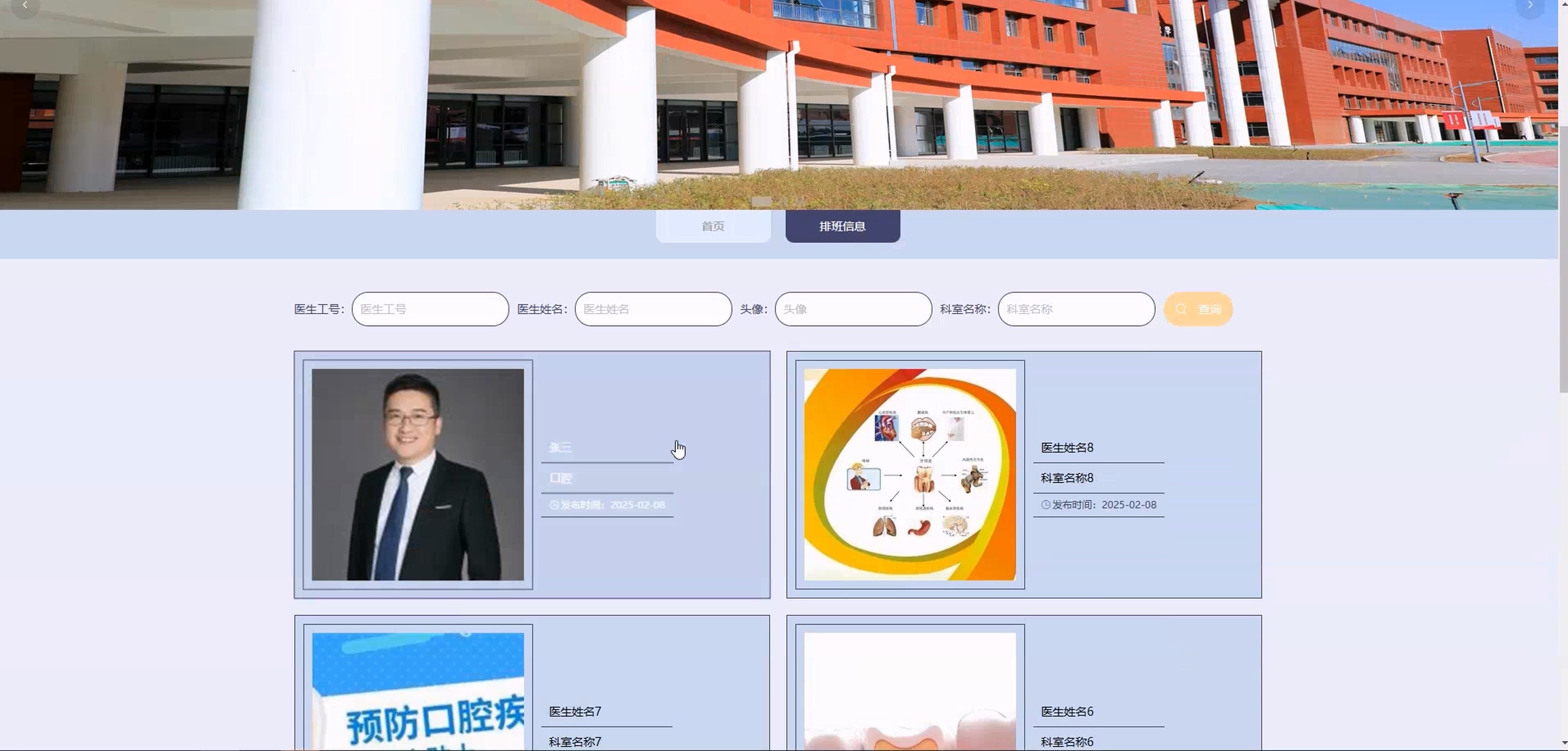Click the 医生姓名 search field
Screen dimensions: 1568x751
pos(653,309)
